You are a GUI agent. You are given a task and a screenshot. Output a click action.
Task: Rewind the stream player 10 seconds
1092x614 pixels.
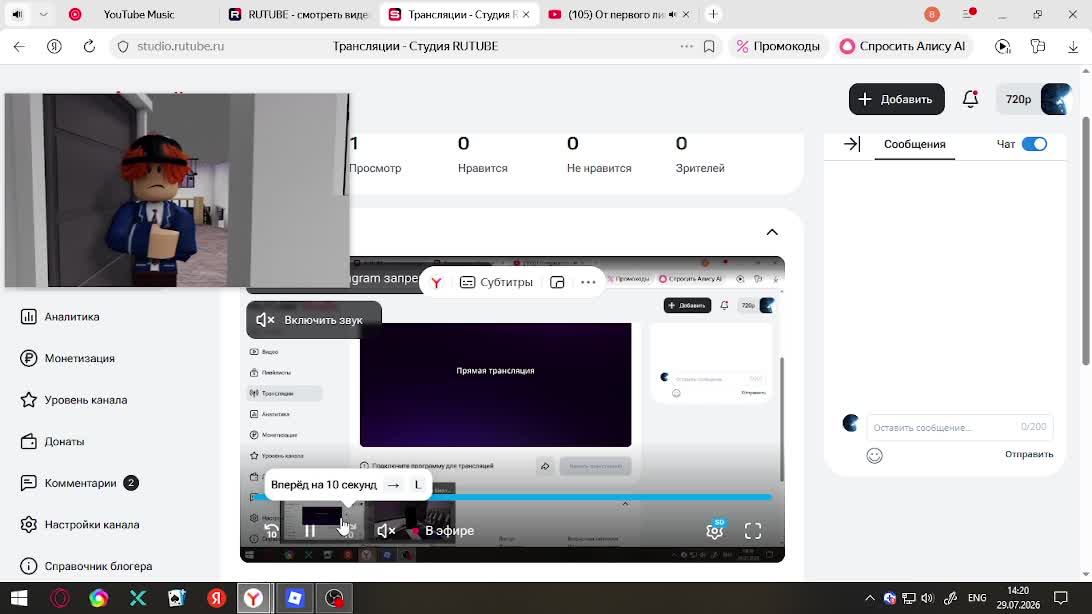pos(271,531)
